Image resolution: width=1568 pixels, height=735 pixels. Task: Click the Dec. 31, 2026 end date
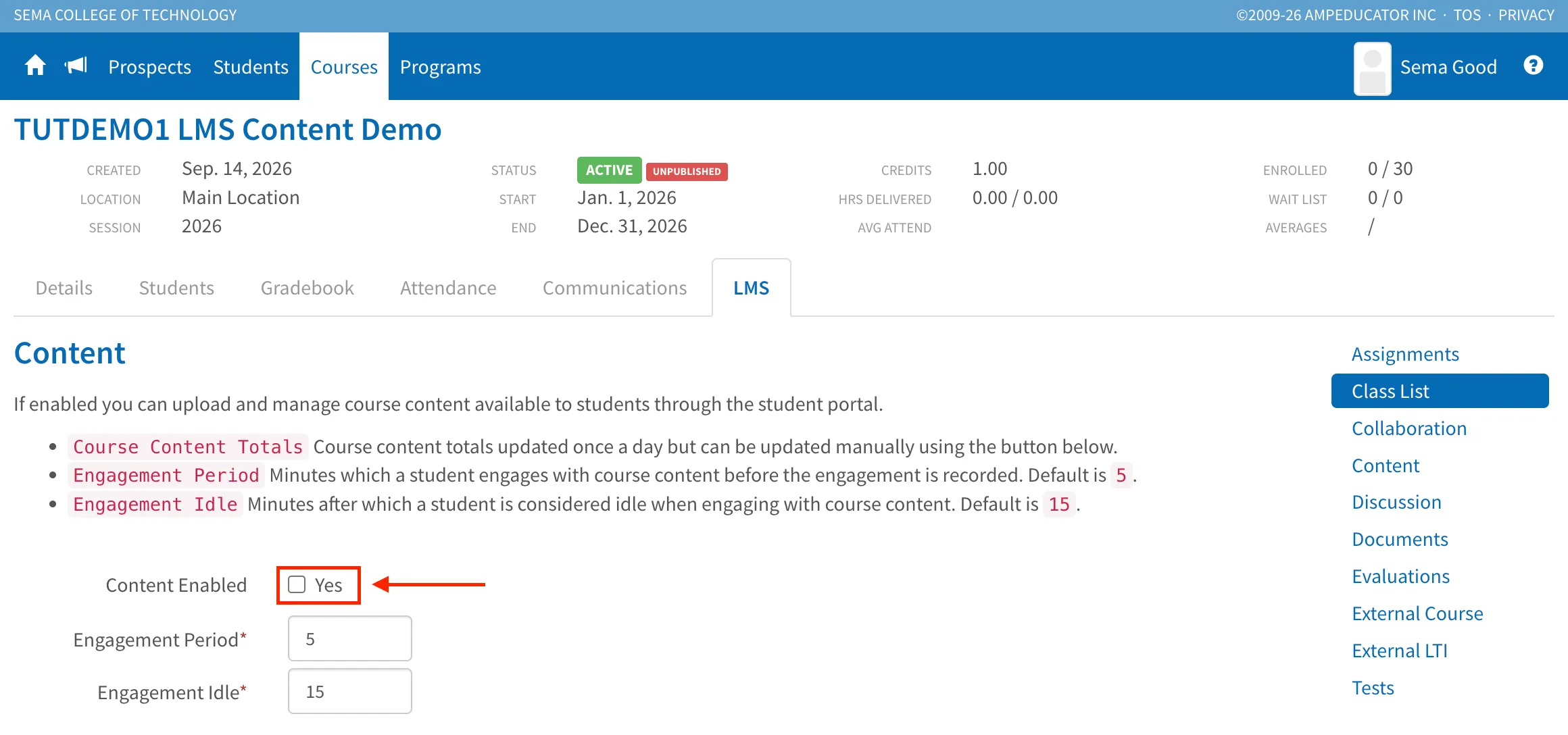click(x=632, y=226)
